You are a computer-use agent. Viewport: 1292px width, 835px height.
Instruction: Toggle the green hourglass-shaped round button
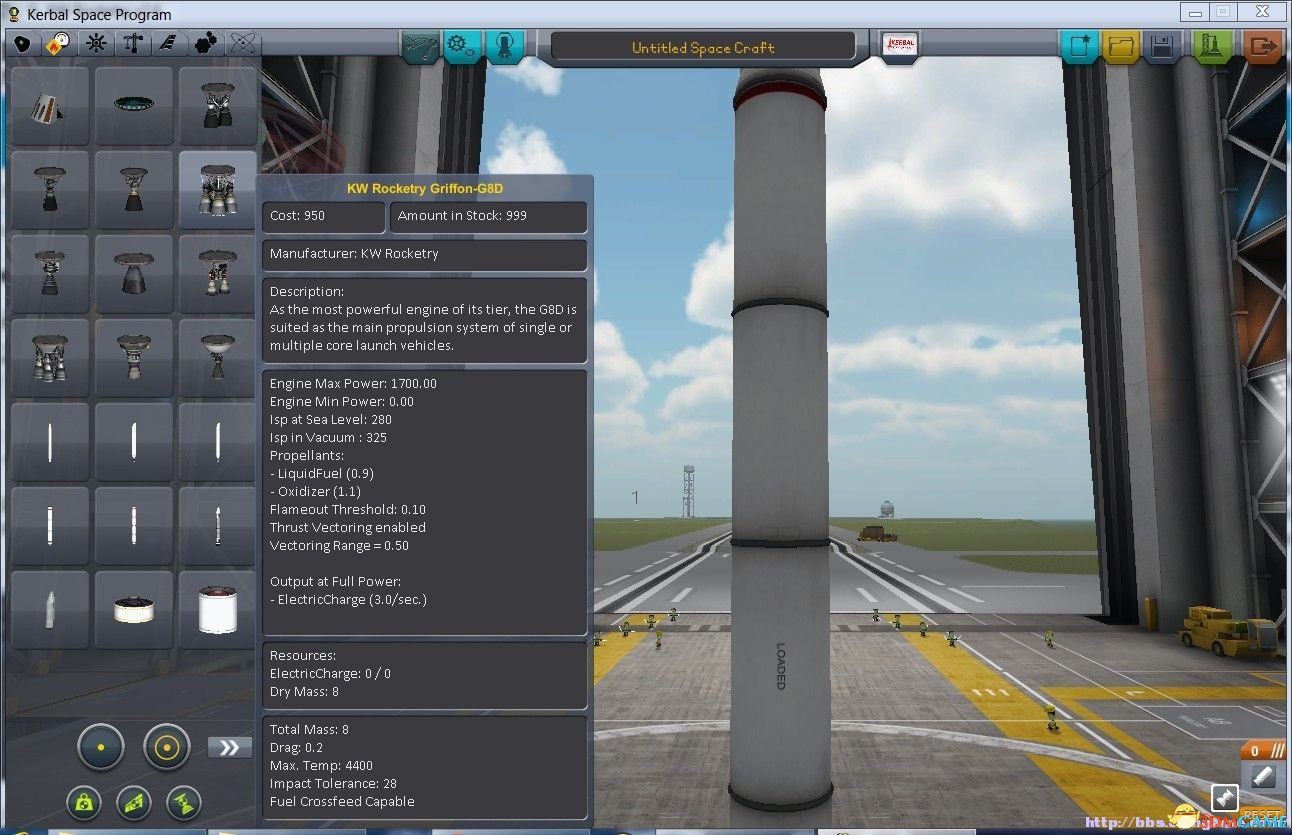click(x=183, y=802)
